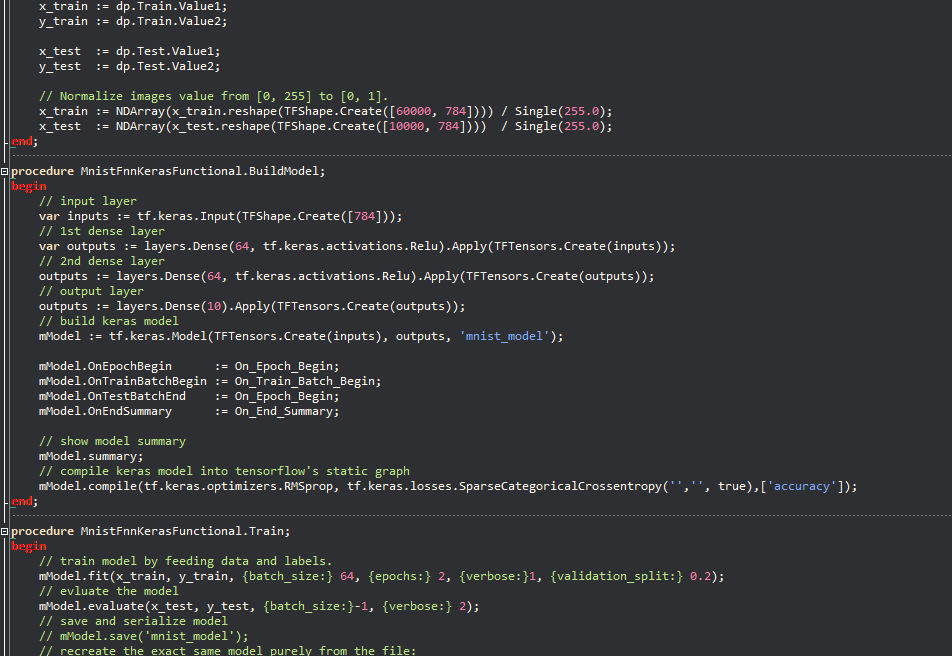Click the '// evluate the model' comment
952x657 pixels.
pyautogui.click(x=109, y=591)
